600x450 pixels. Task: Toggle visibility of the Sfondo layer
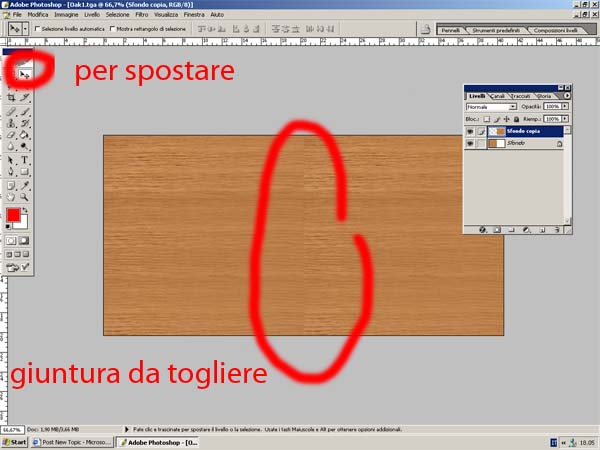click(471, 144)
